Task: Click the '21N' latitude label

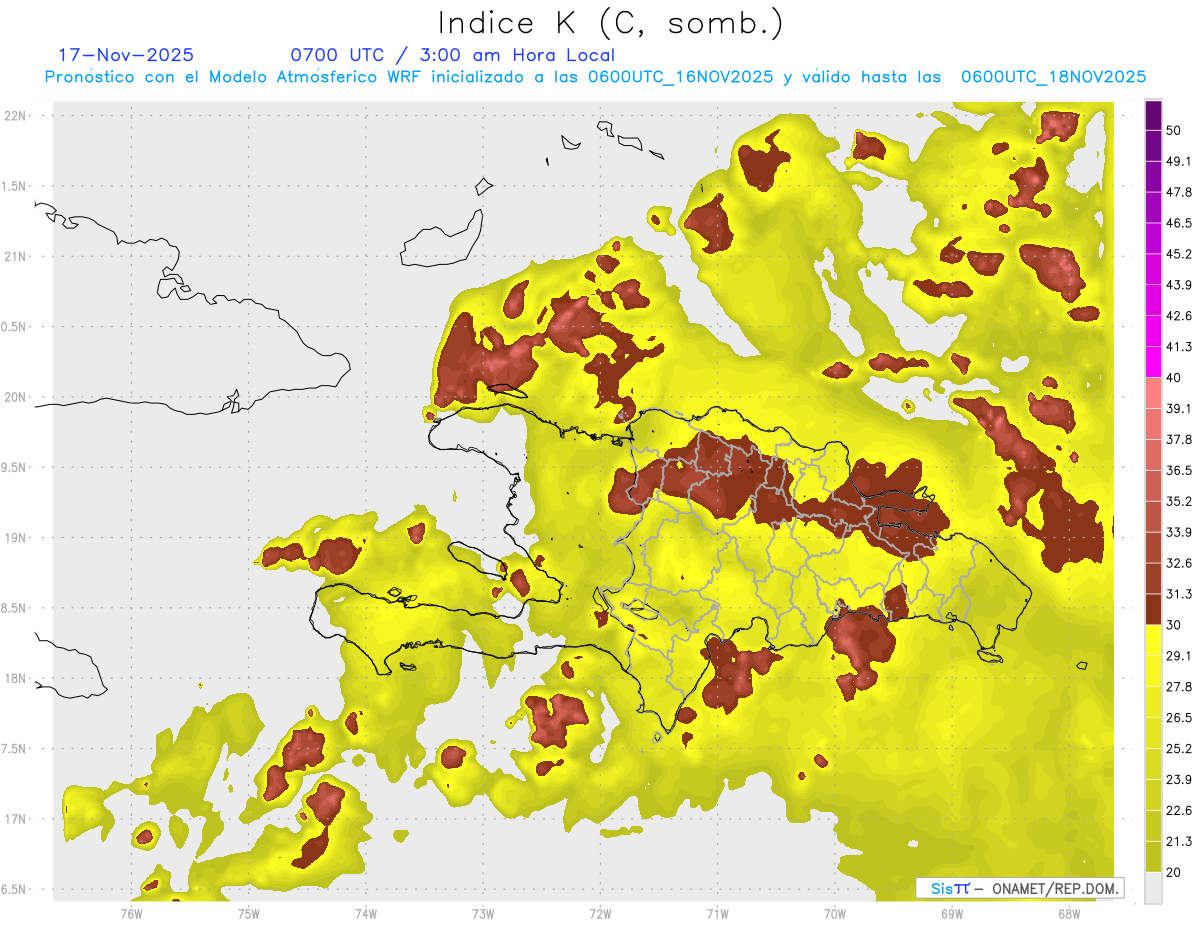Action: 15,256
